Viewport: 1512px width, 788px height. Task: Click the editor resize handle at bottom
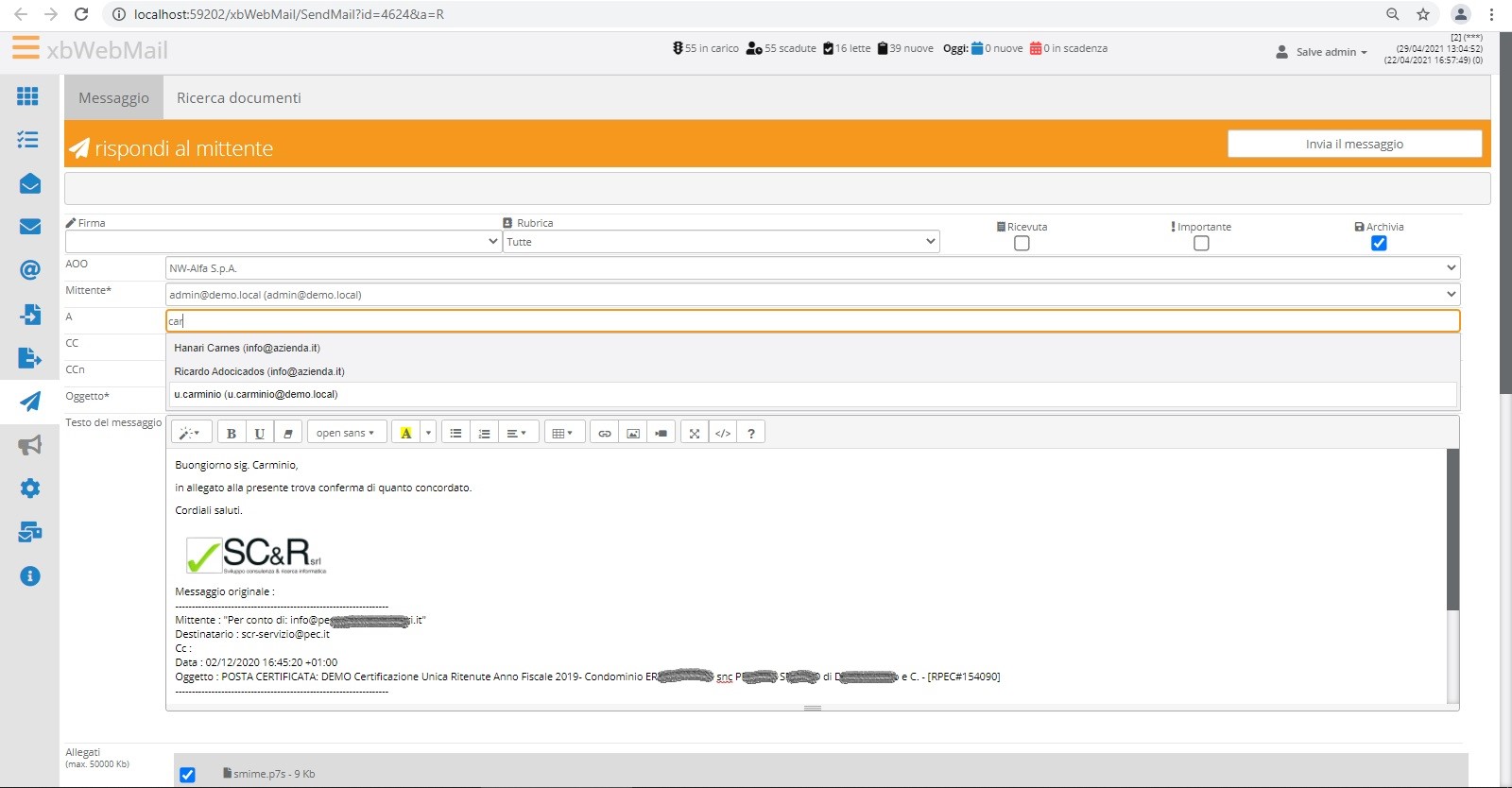(x=813, y=707)
